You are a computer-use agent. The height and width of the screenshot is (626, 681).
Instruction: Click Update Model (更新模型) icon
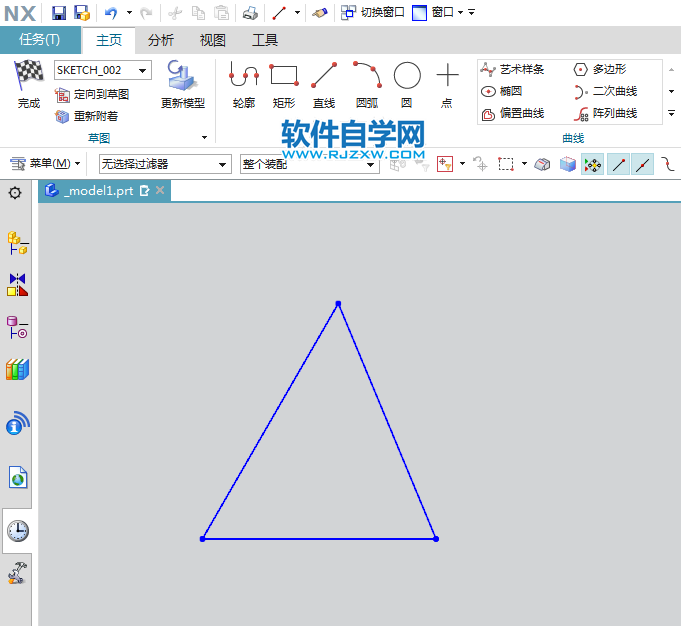183,84
